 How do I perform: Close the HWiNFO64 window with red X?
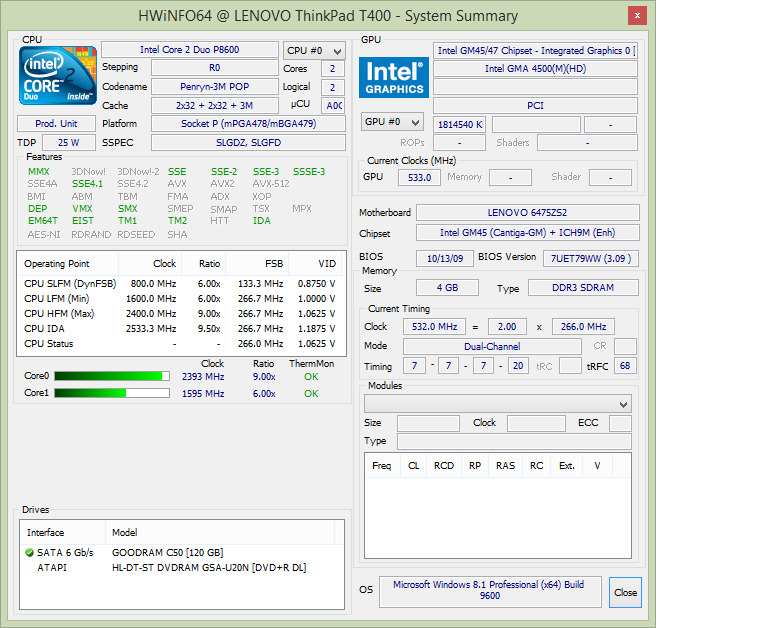click(x=637, y=15)
